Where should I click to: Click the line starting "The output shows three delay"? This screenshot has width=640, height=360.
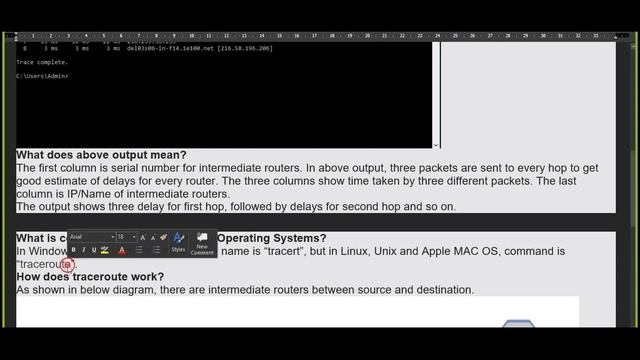point(236,207)
